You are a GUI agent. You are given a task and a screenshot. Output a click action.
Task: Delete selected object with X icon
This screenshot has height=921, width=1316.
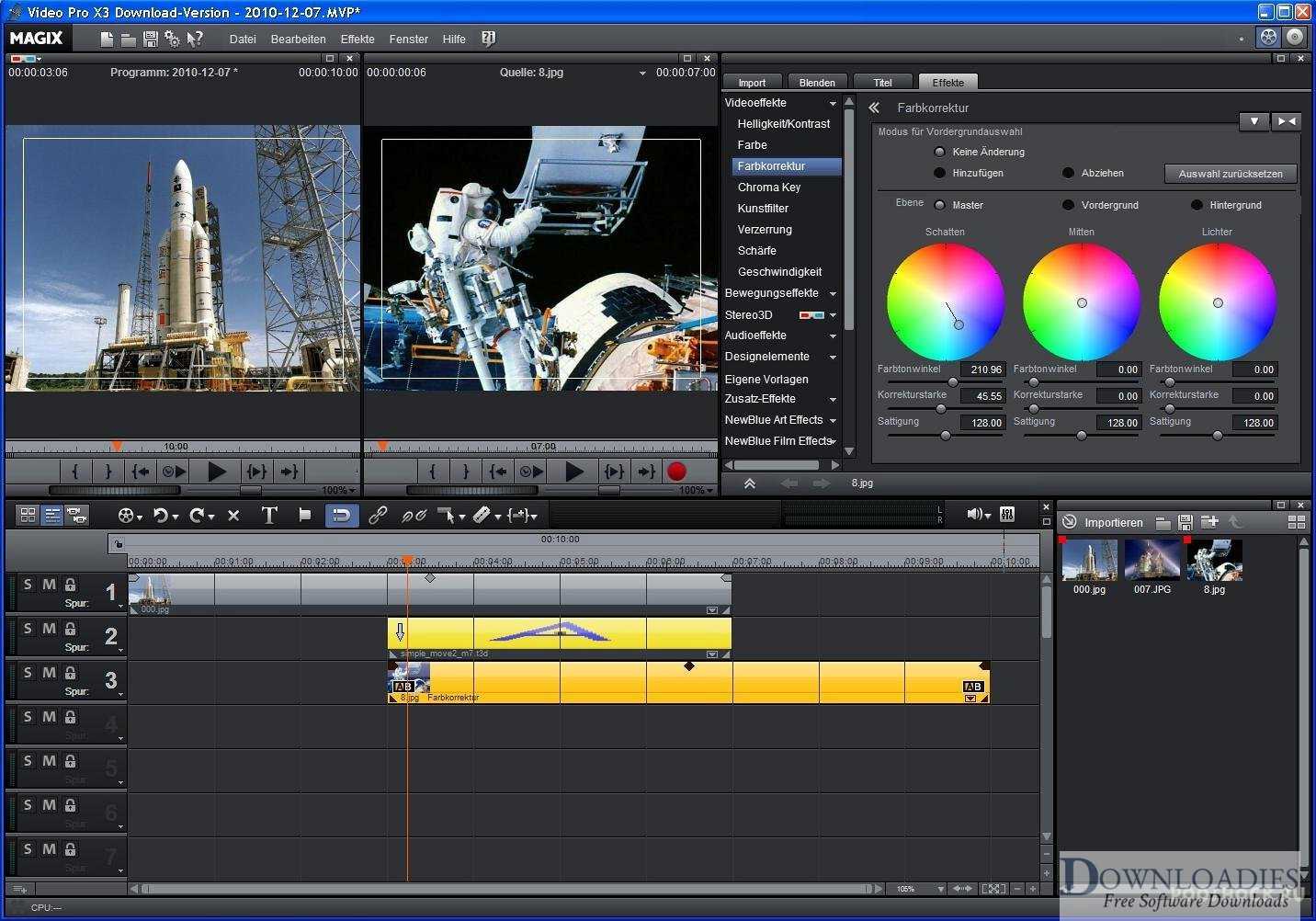(233, 516)
